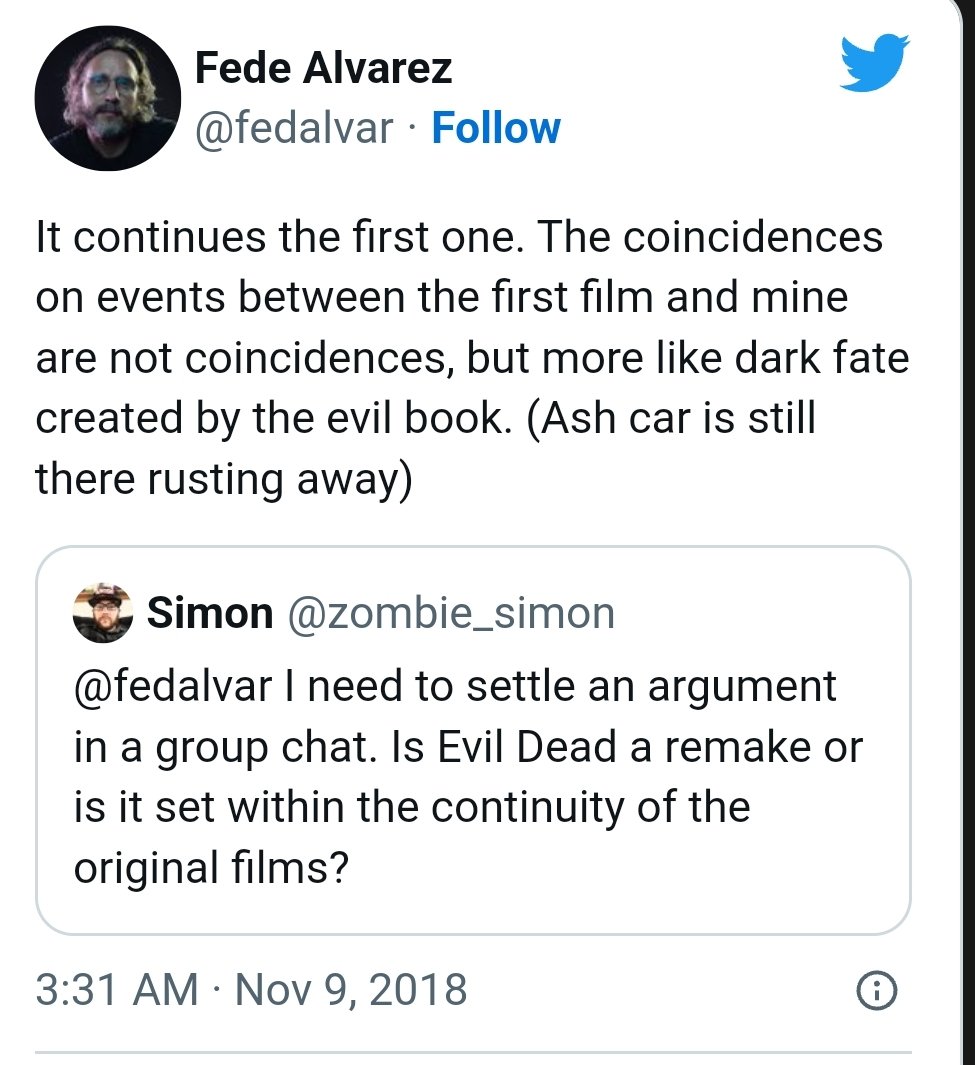
Task: Click "settle an argument" in quoted tweet
Action: click(640, 688)
